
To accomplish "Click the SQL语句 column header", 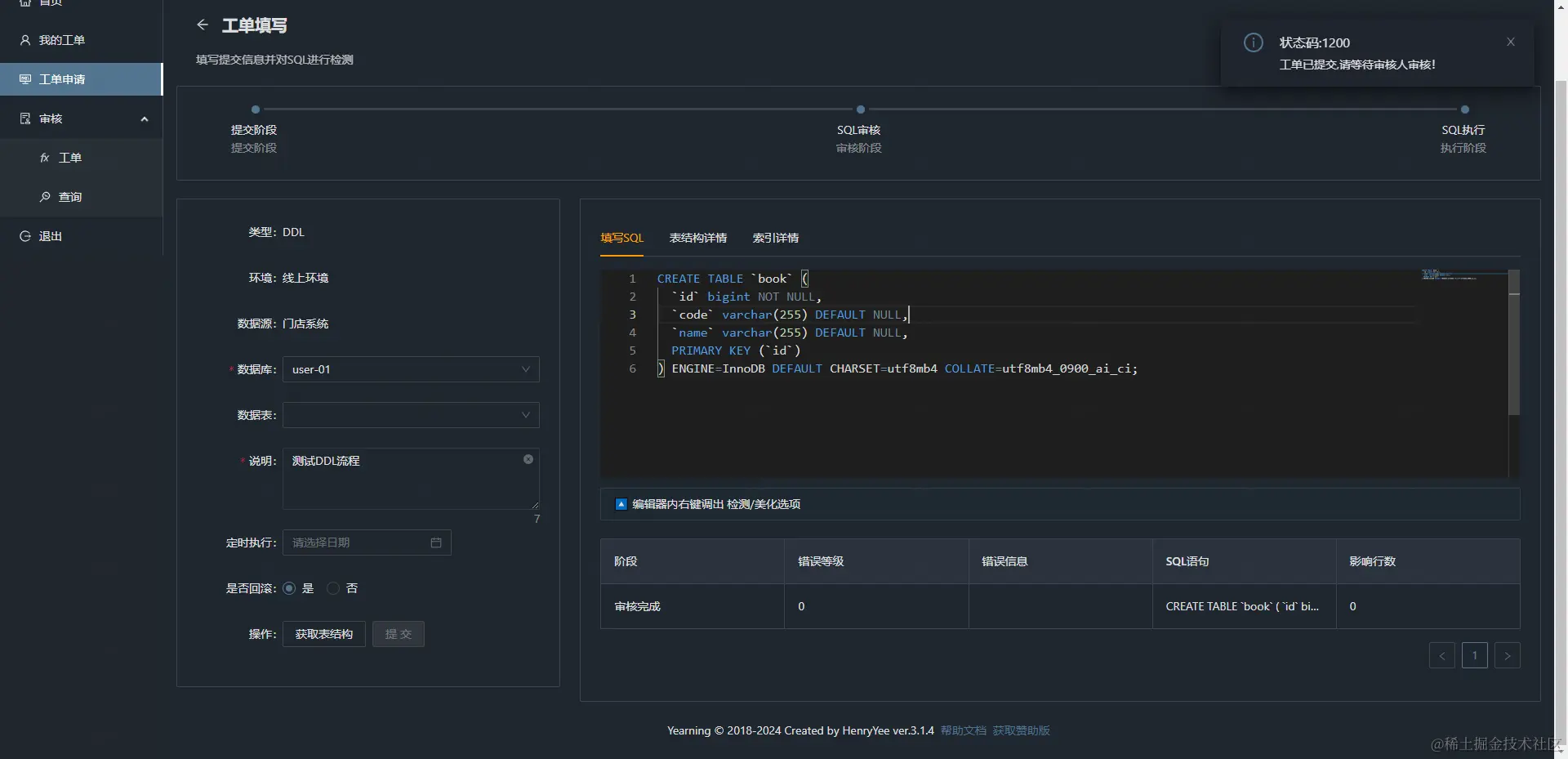I will [x=1245, y=561].
